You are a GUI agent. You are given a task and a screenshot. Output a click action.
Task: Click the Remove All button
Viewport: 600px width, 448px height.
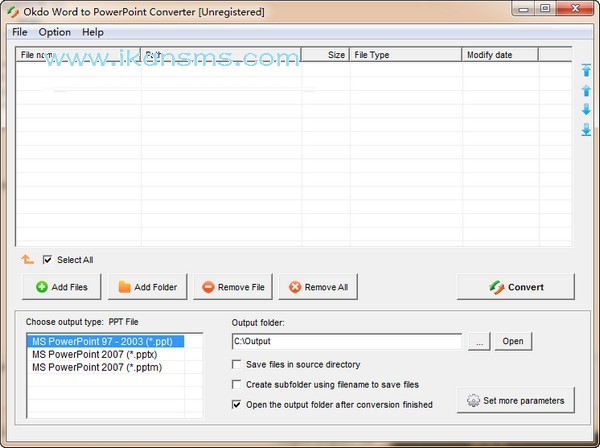(318, 287)
